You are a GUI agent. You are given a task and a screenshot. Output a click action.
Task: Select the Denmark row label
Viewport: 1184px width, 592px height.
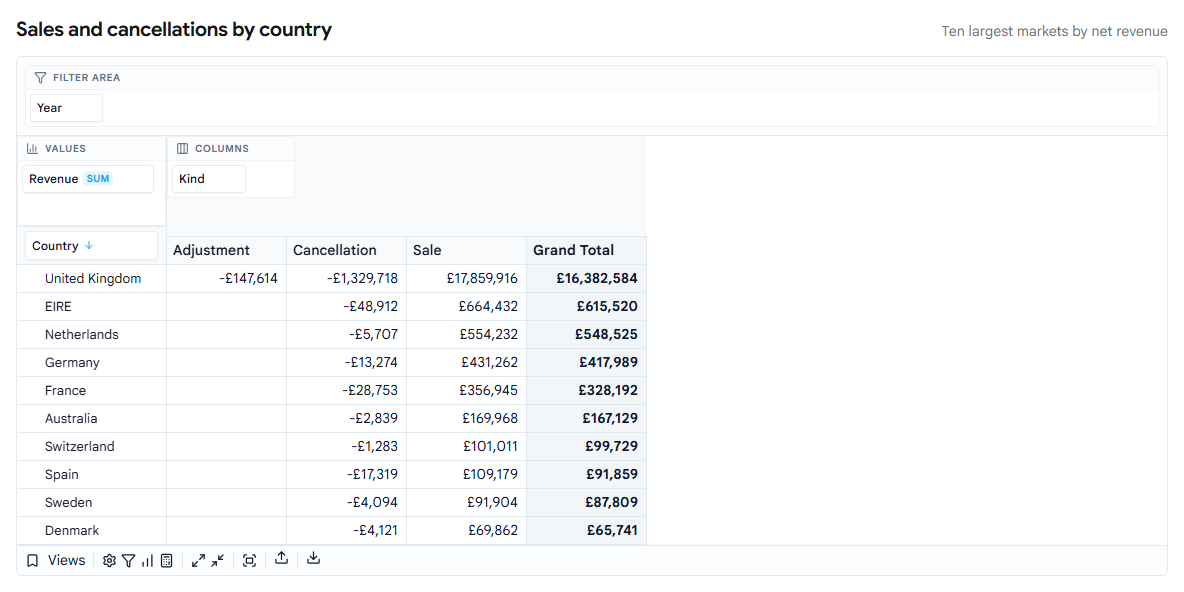[x=72, y=530]
